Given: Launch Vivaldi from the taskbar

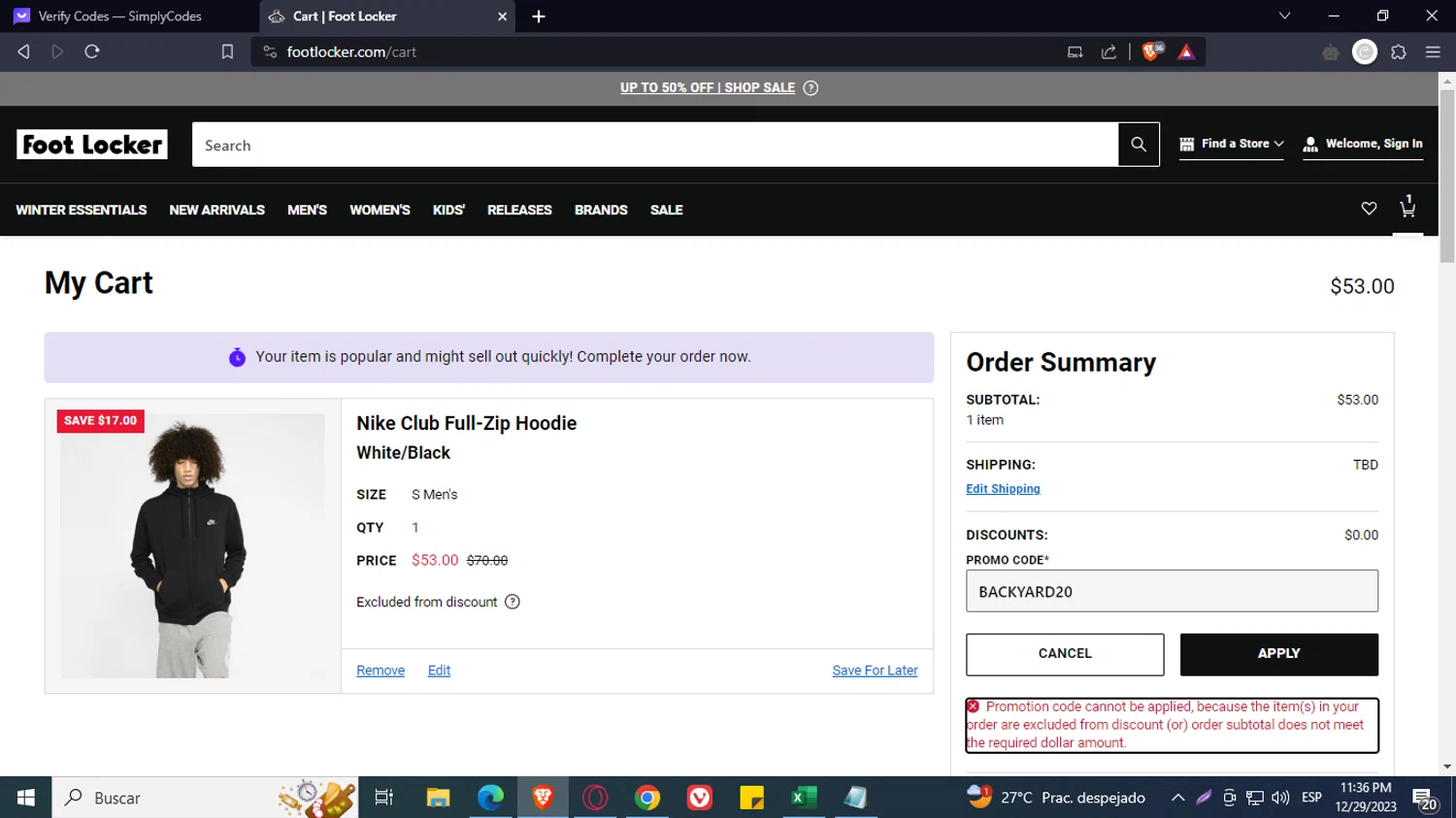Looking at the screenshot, I should tap(700, 798).
